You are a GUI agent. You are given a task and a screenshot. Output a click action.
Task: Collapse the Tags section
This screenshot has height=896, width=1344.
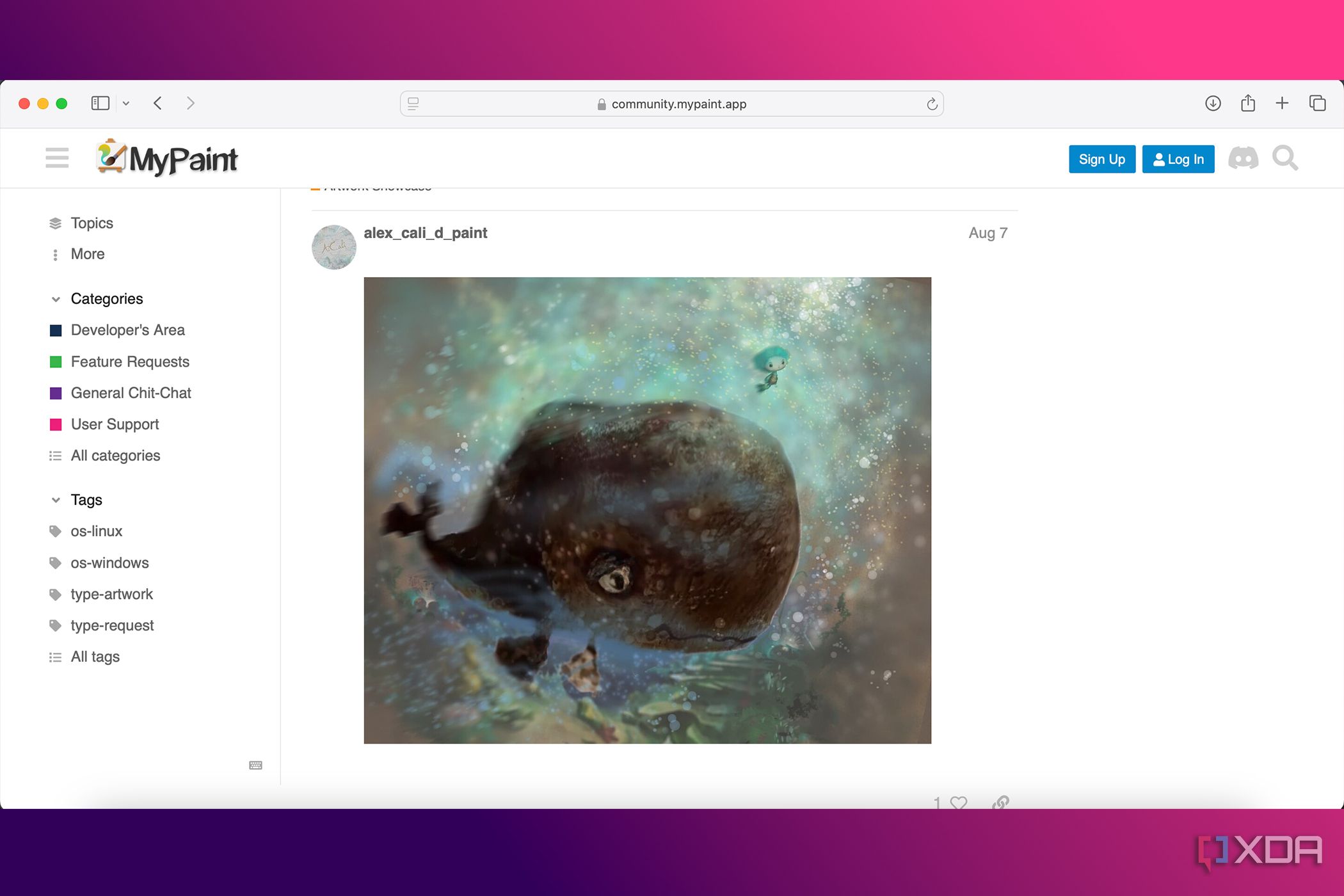76,500
